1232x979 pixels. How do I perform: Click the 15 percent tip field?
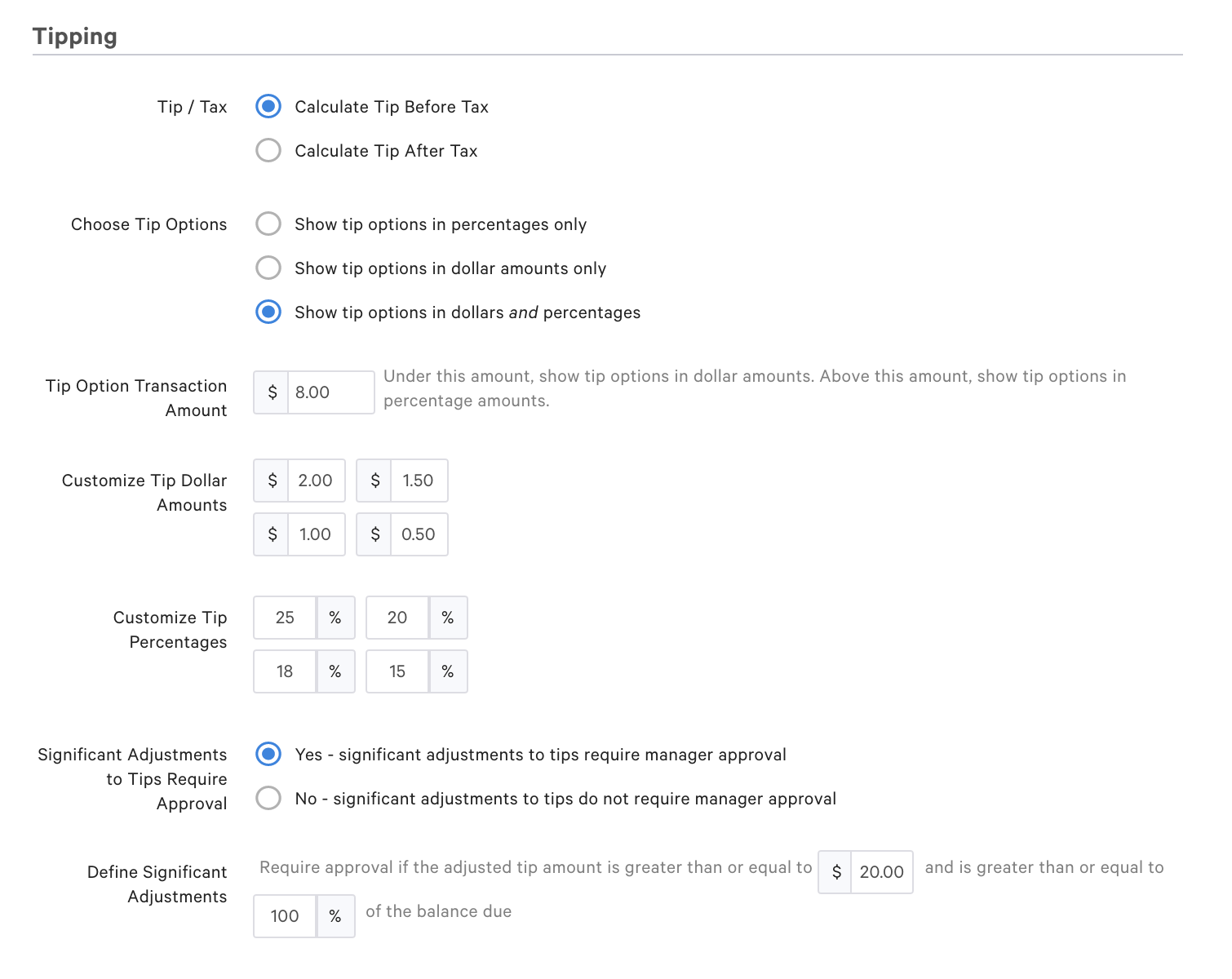pyautogui.click(x=397, y=671)
